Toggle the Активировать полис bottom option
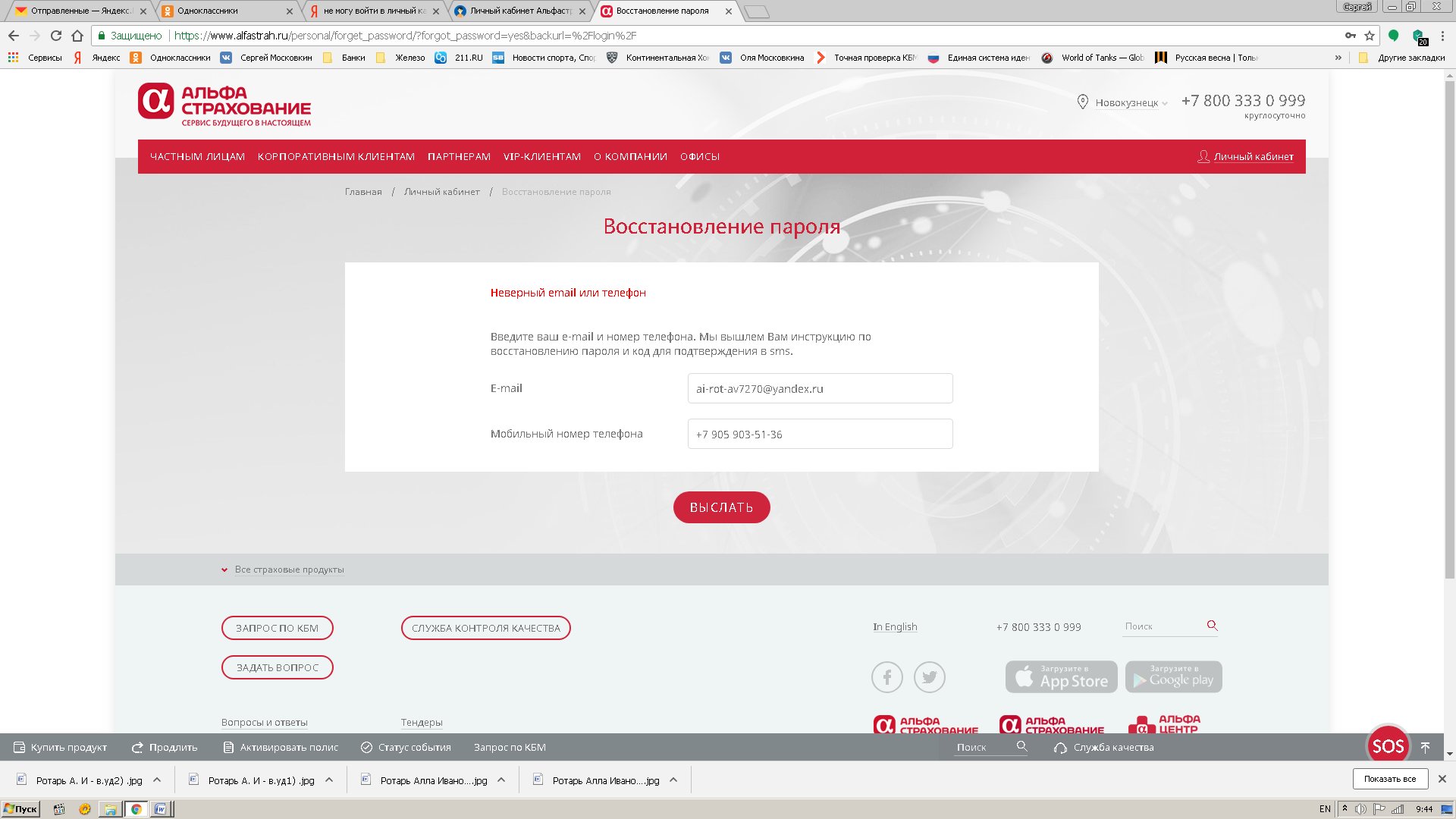Screen dimensions: 1456x819 tap(282, 746)
